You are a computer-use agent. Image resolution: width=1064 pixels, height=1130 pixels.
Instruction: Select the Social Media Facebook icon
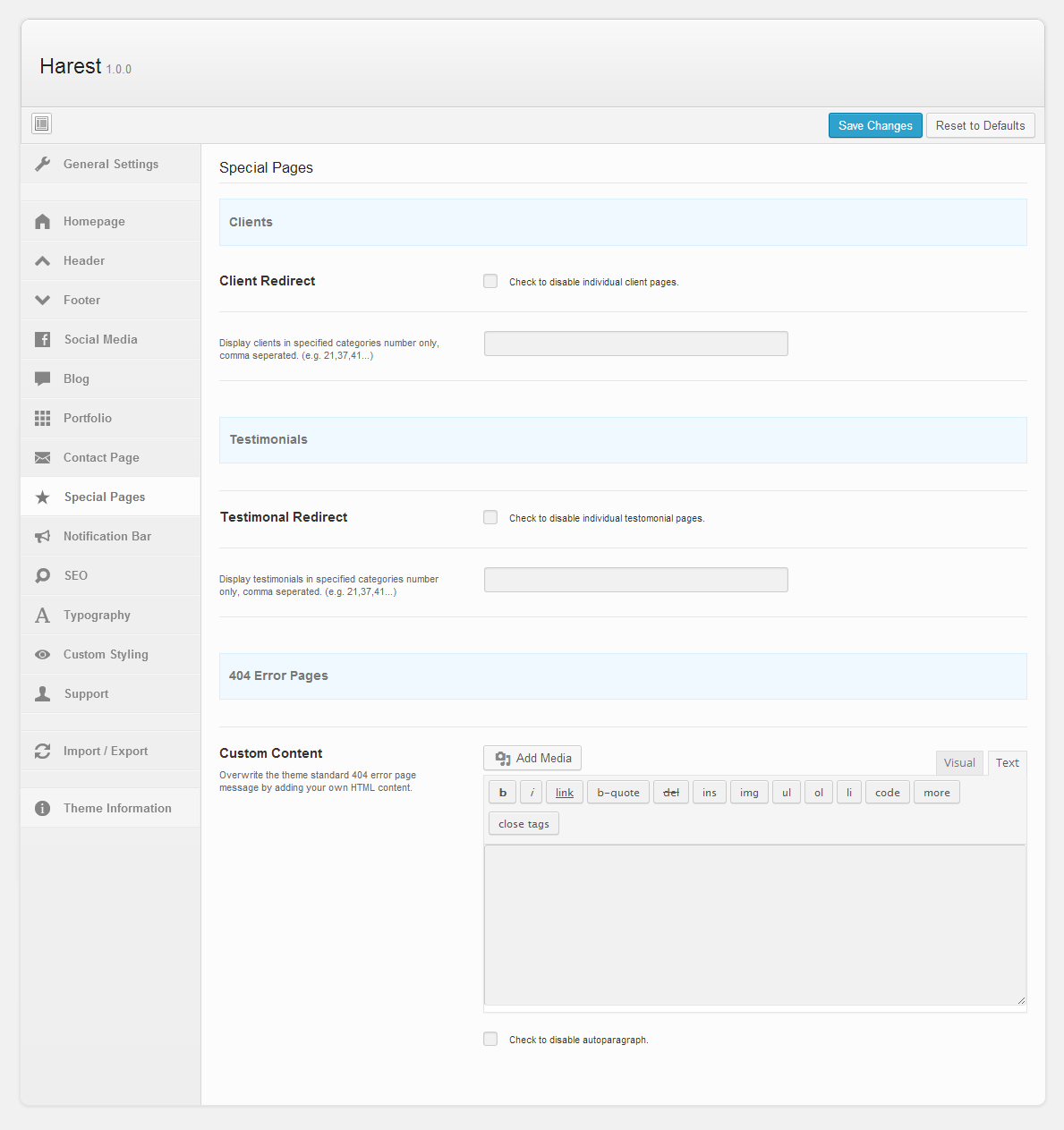coord(42,339)
